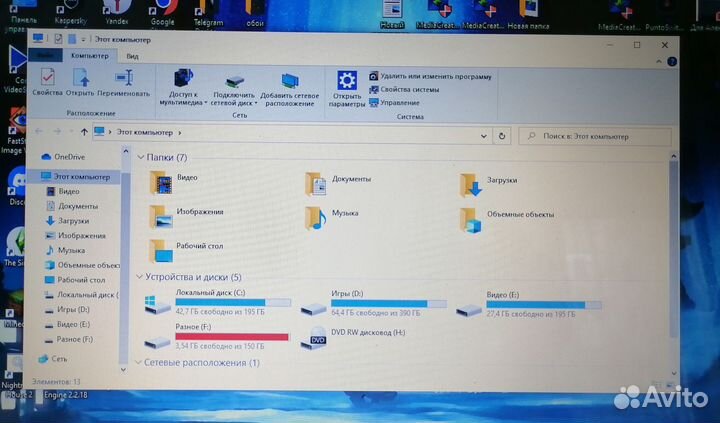720x423 pixels.
Task: Click the main pane vertical scrollbar
Action: click(673, 248)
